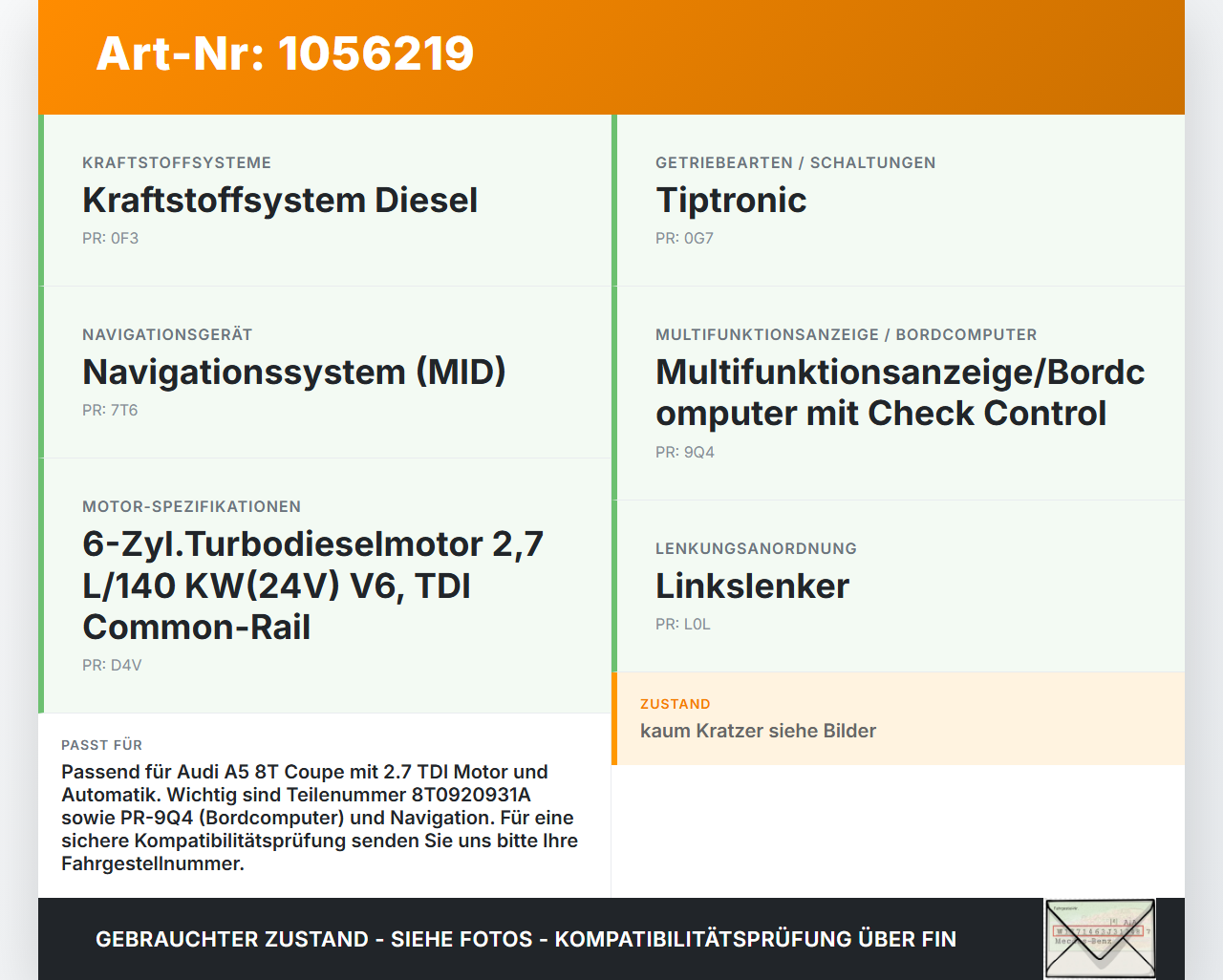
Task: Click the 'PR: 0F3' code
Action: (x=111, y=239)
